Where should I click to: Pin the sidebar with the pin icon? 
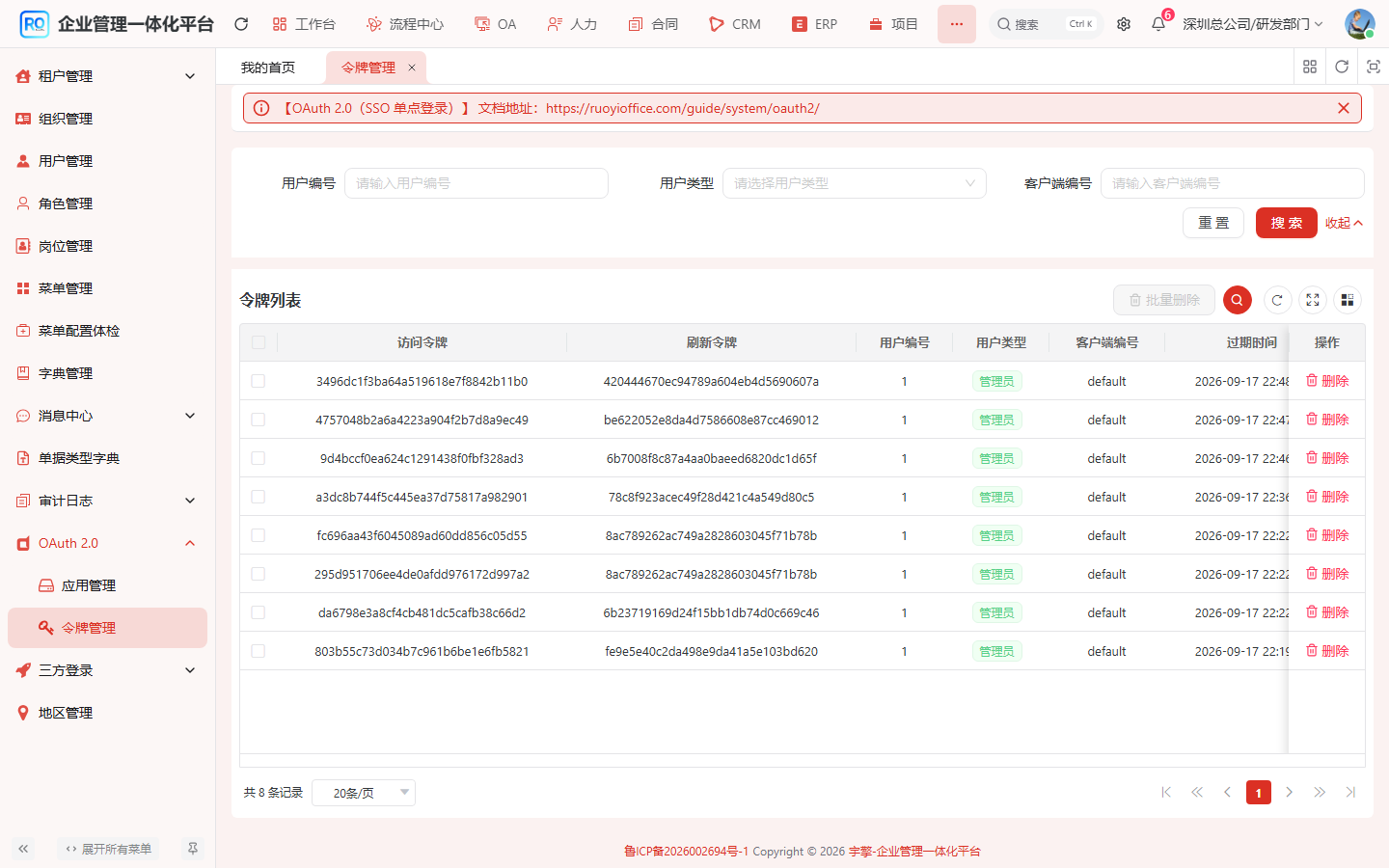click(193, 849)
